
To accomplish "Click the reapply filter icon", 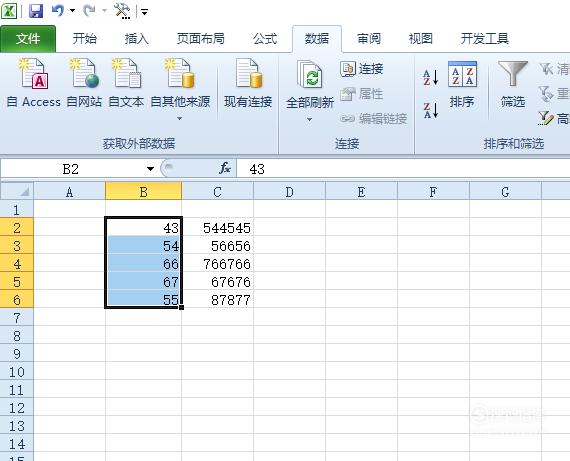I will (546, 94).
